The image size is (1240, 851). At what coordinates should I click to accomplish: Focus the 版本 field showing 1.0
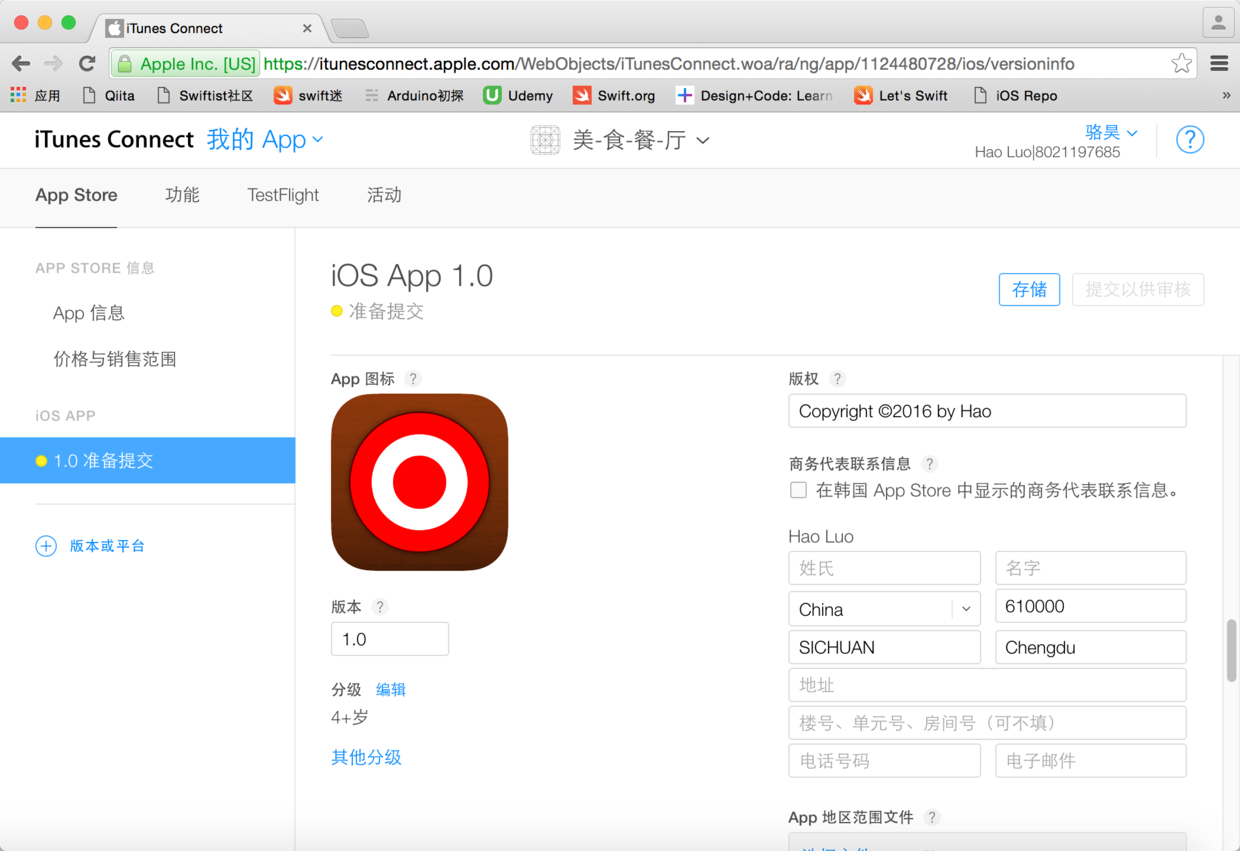pos(390,639)
